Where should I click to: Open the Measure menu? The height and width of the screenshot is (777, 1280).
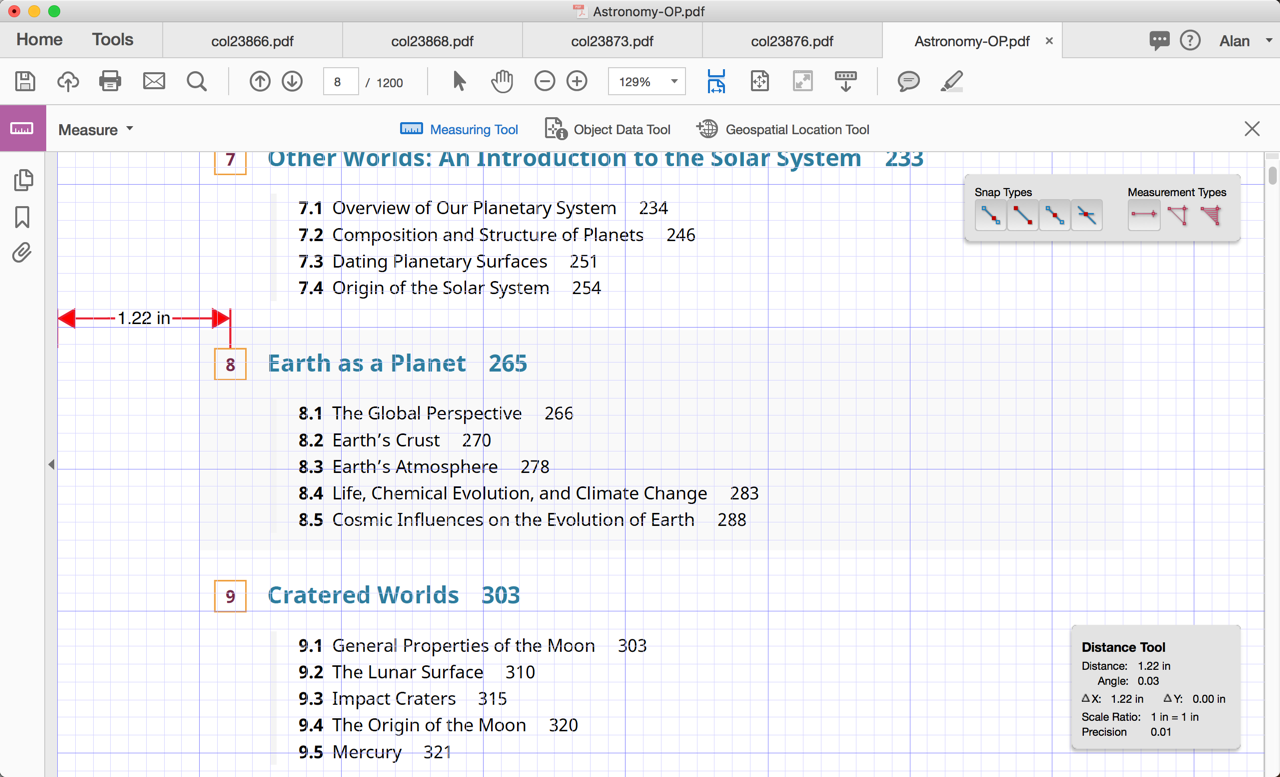(95, 129)
